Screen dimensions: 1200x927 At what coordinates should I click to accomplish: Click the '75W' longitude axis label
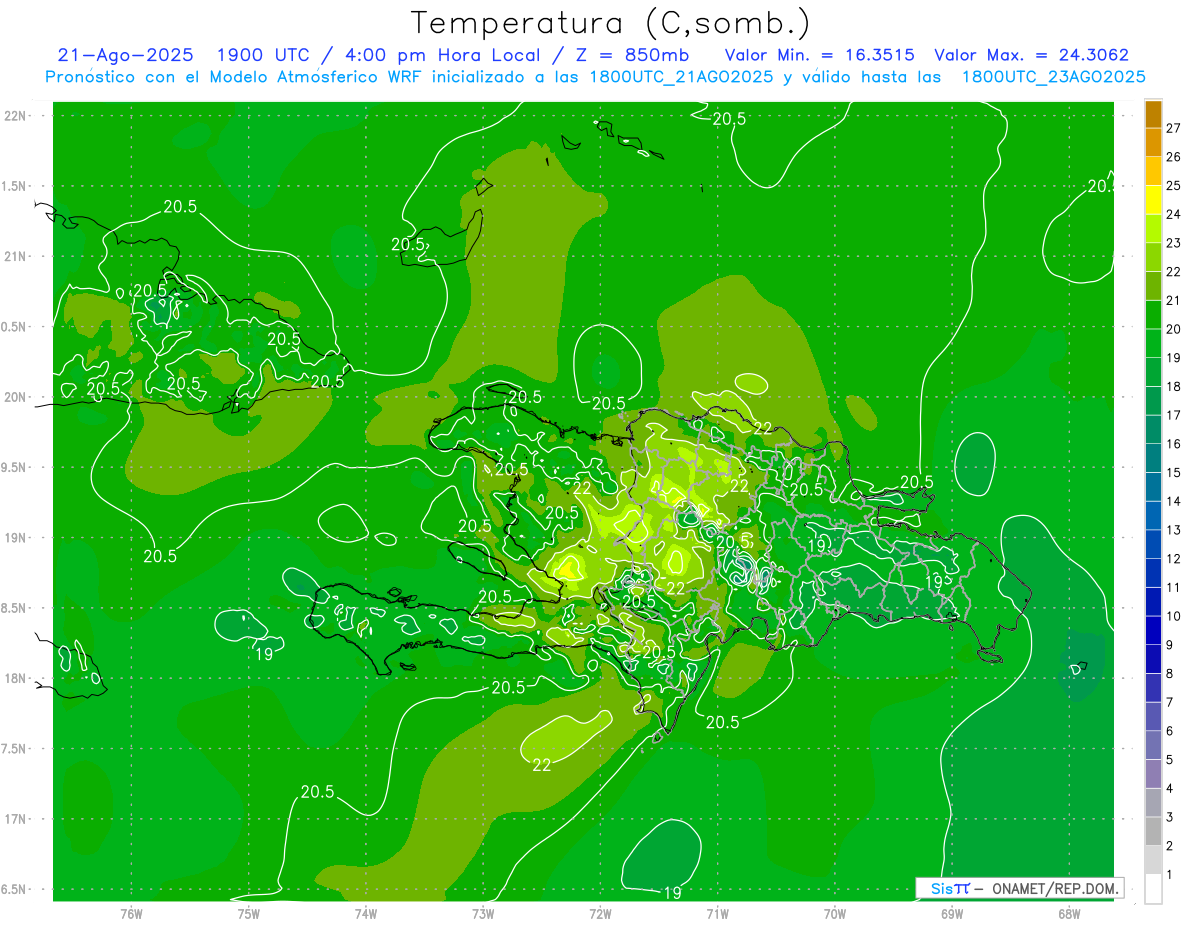248,913
